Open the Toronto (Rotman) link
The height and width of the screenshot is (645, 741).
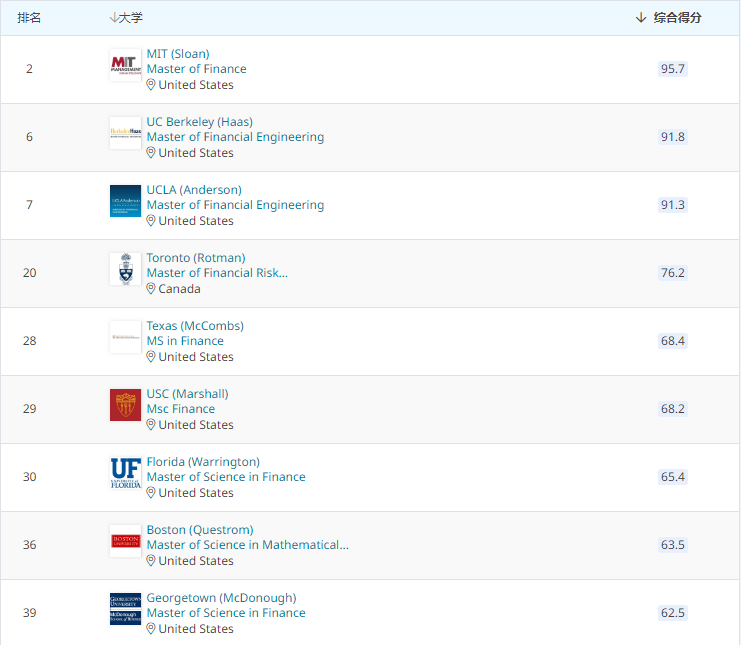pos(195,258)
